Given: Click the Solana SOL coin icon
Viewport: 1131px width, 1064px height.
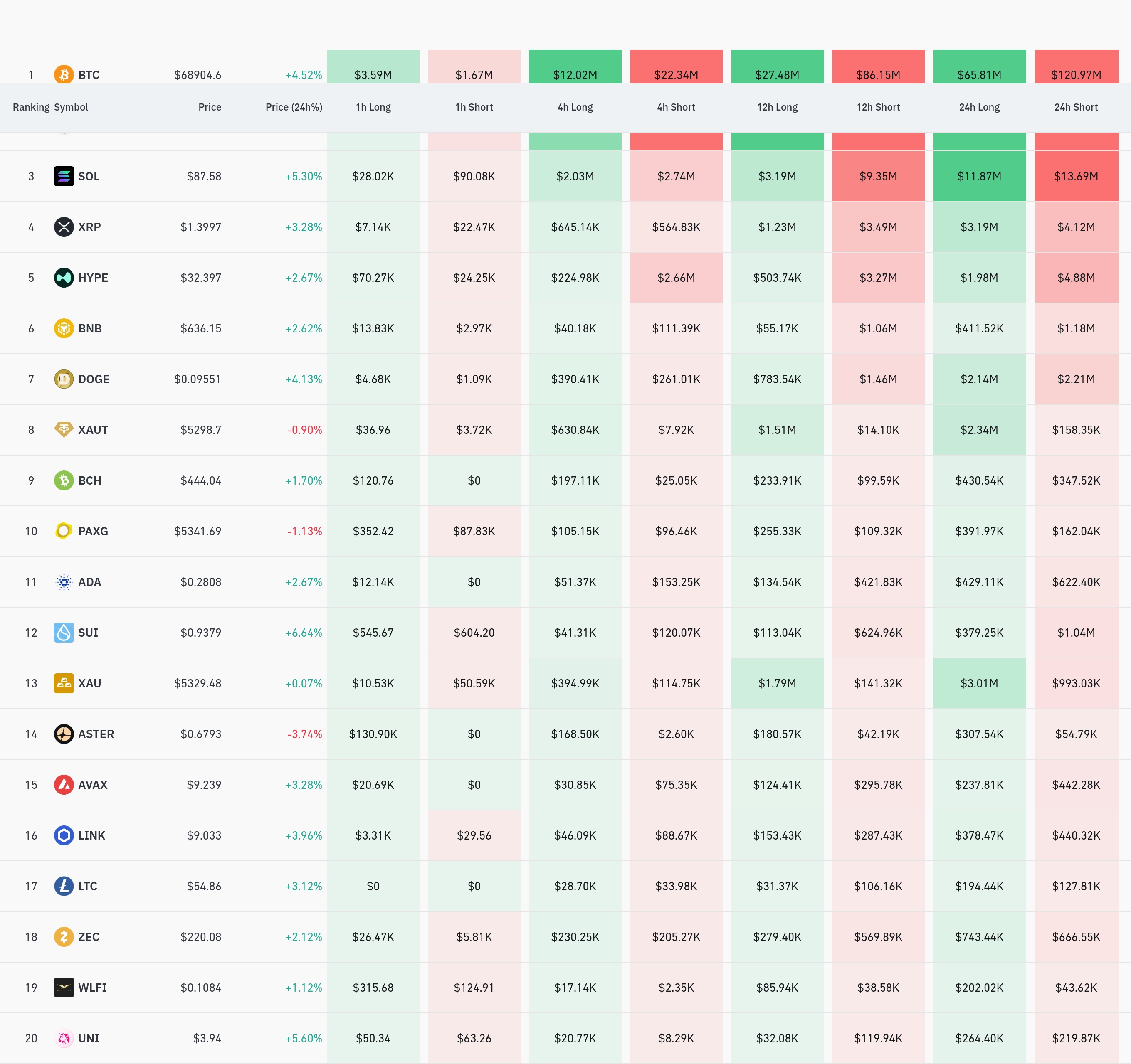Looking at the screenshot, I should point(64,176).
